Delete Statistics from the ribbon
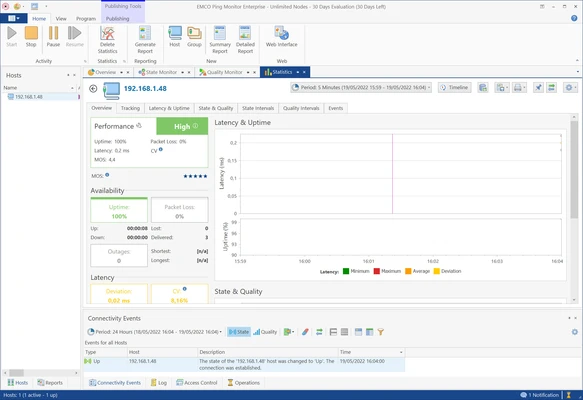This screenshot has width=583, height=400. 107,40
